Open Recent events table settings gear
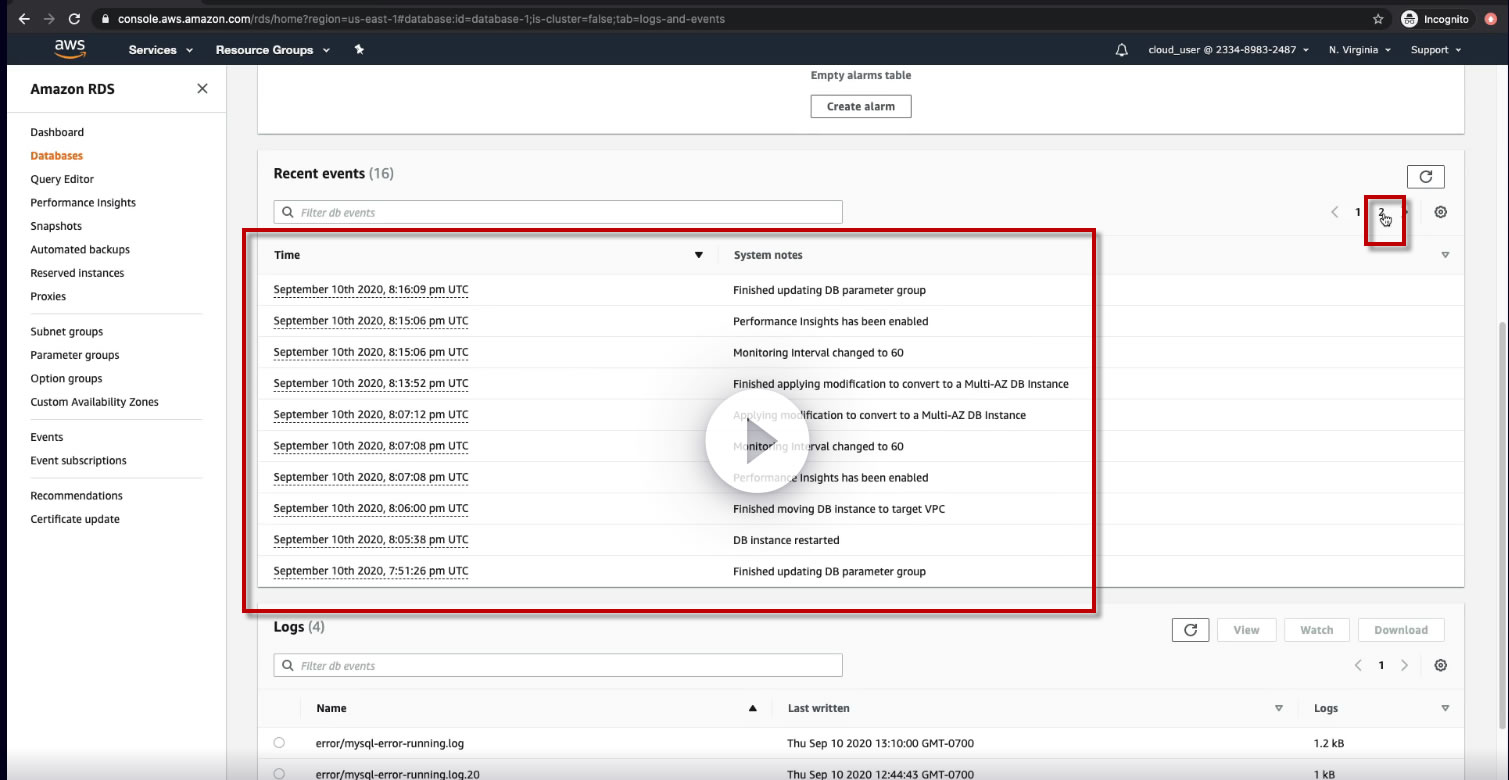 pos(1441,212)
